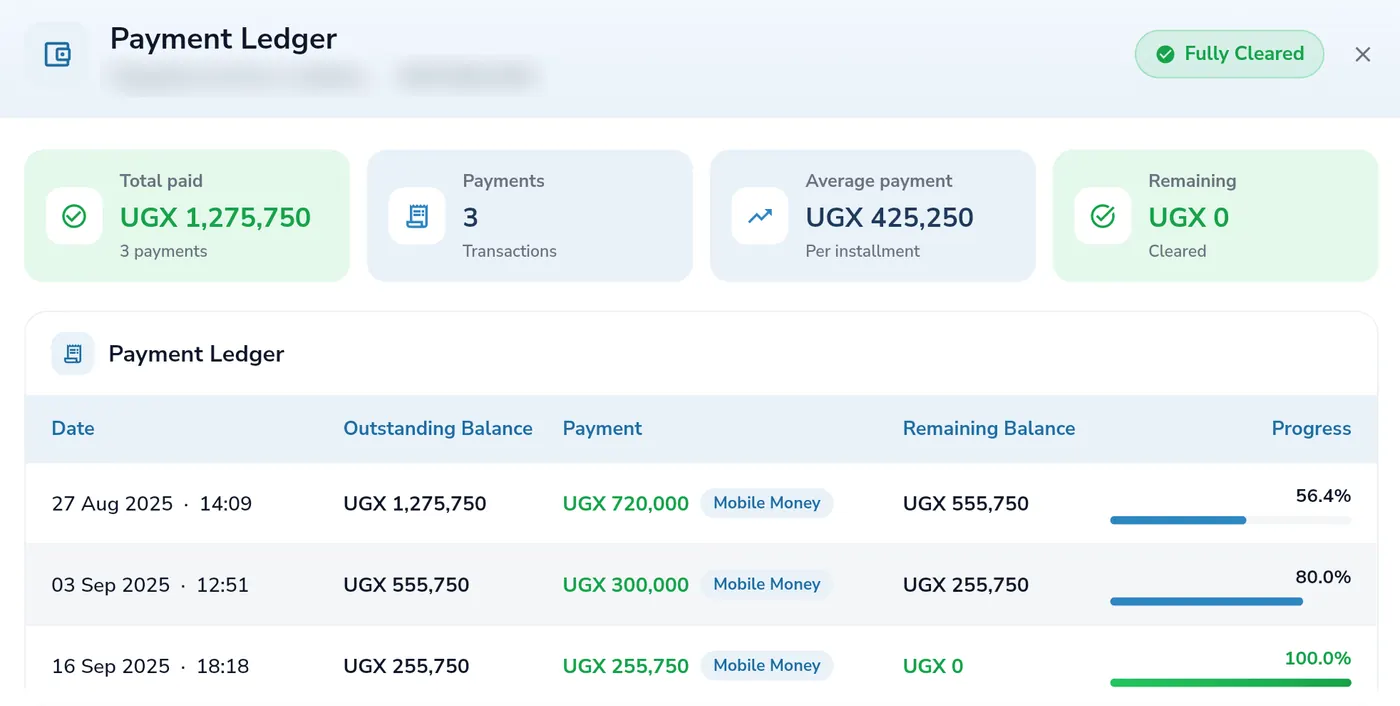This screenshot has height=706, width=1400.
Task: Click Mobile Money tag on the UGX 300,000 payment
Action: pos(767,584)
